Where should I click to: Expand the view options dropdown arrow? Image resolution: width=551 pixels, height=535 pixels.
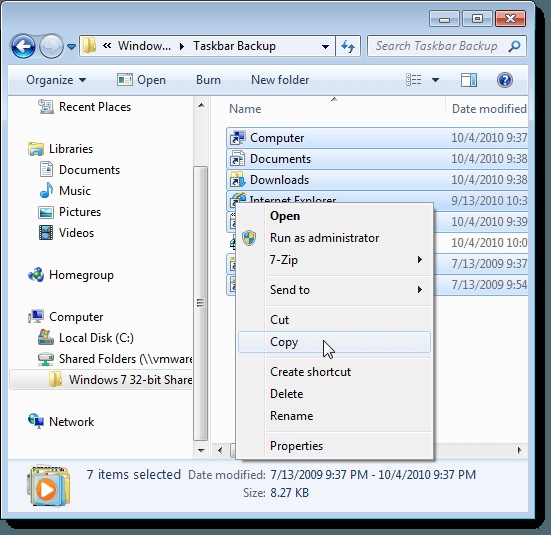(x=435, y=80)
